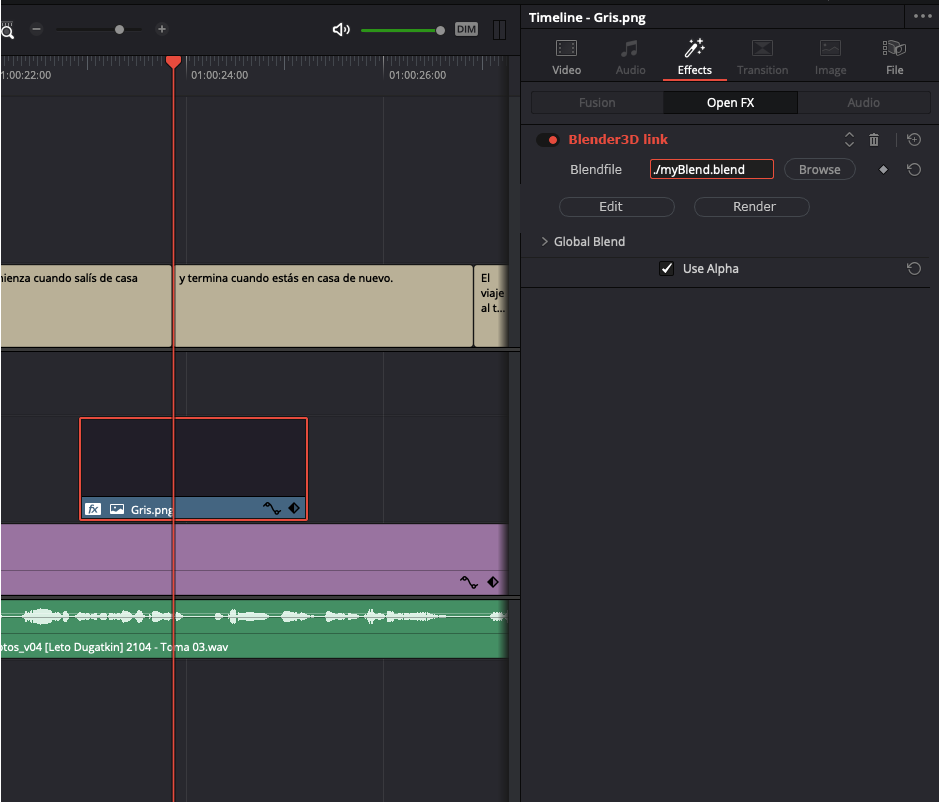
Task: Add keyframe for Blendfile parameter
Action: click(883, 170)
